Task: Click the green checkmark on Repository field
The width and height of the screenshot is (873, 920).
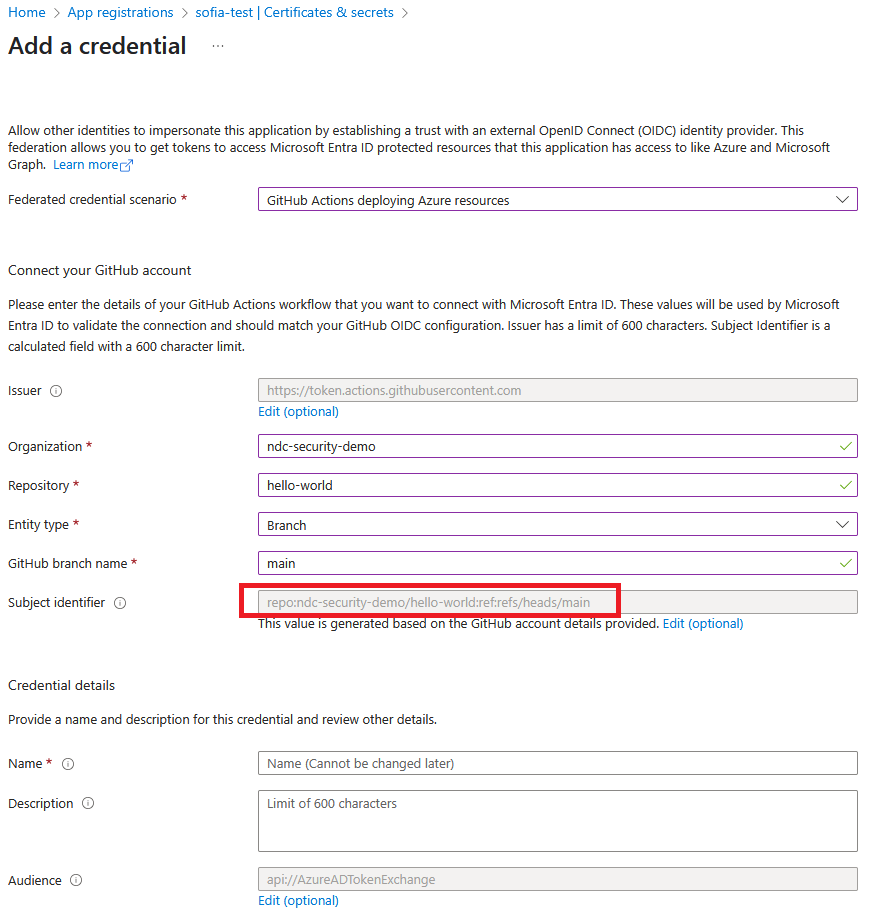Action: 846,485
